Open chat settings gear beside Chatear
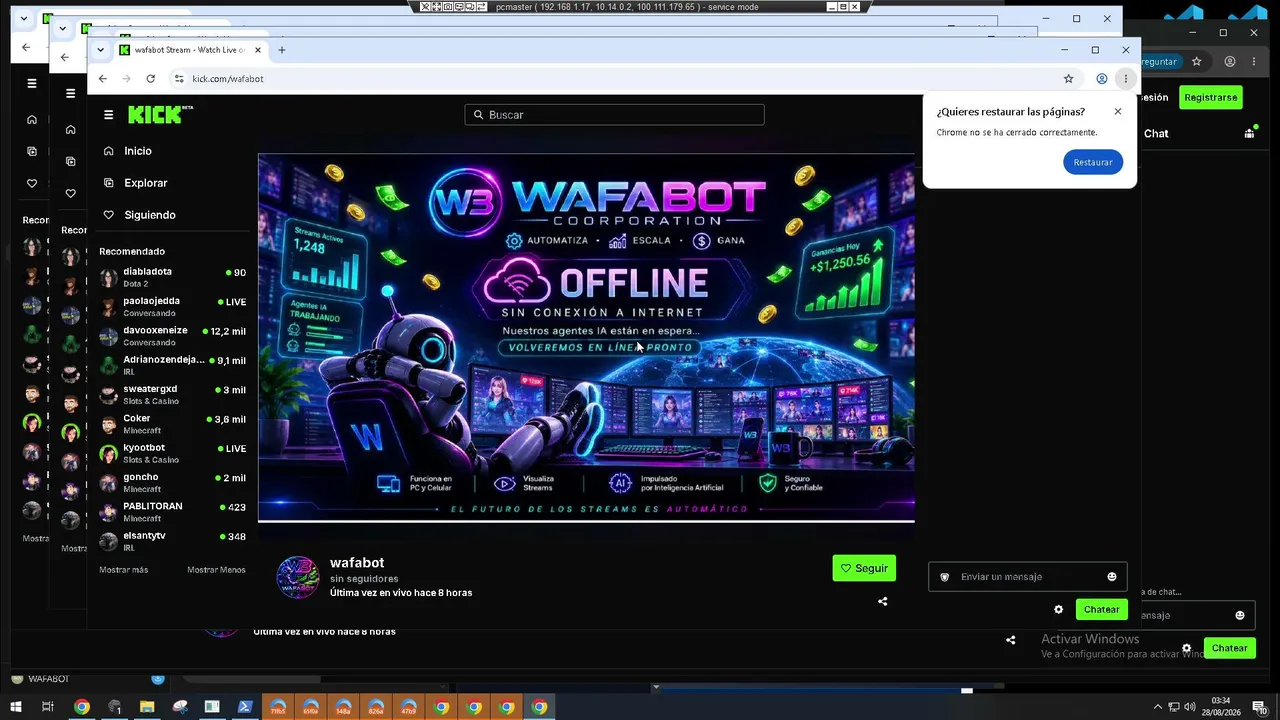Screen dimensions: 1280x720 [1059, 609]
